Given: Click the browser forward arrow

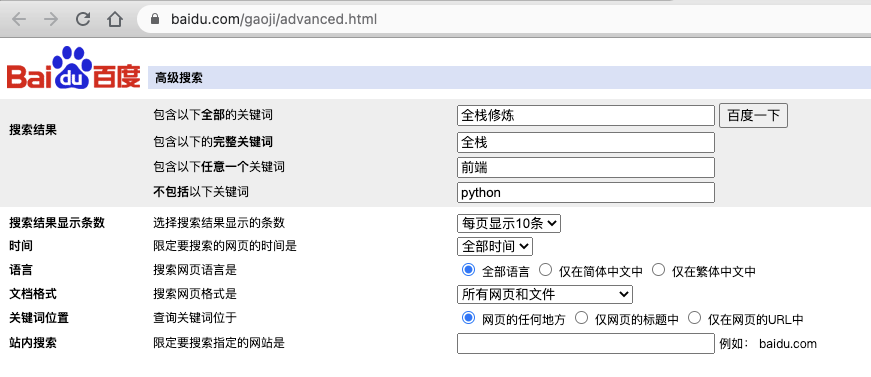Looking at the screenshot, I should (51, 19).
